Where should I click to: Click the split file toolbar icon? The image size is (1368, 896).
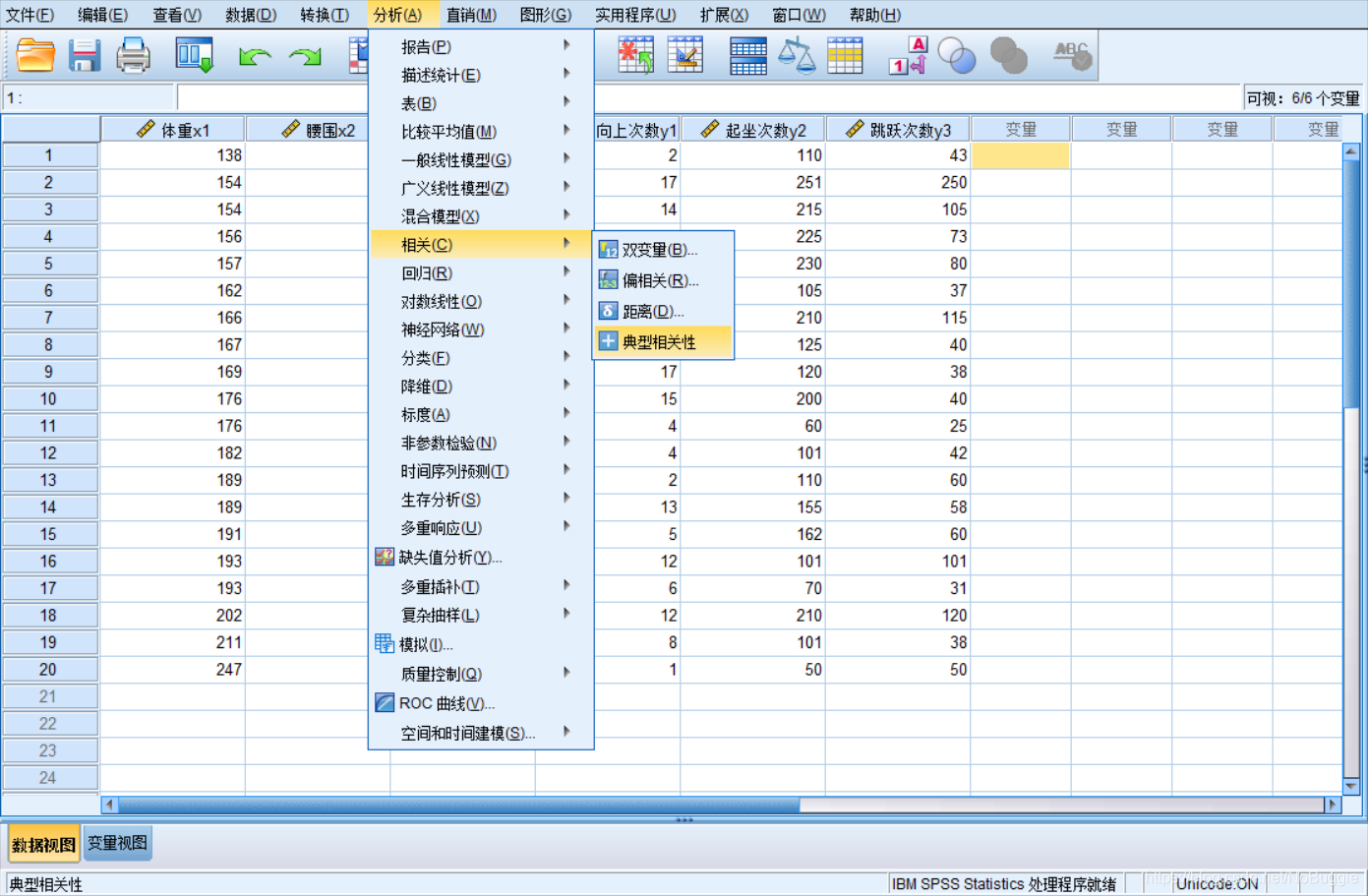747,56
